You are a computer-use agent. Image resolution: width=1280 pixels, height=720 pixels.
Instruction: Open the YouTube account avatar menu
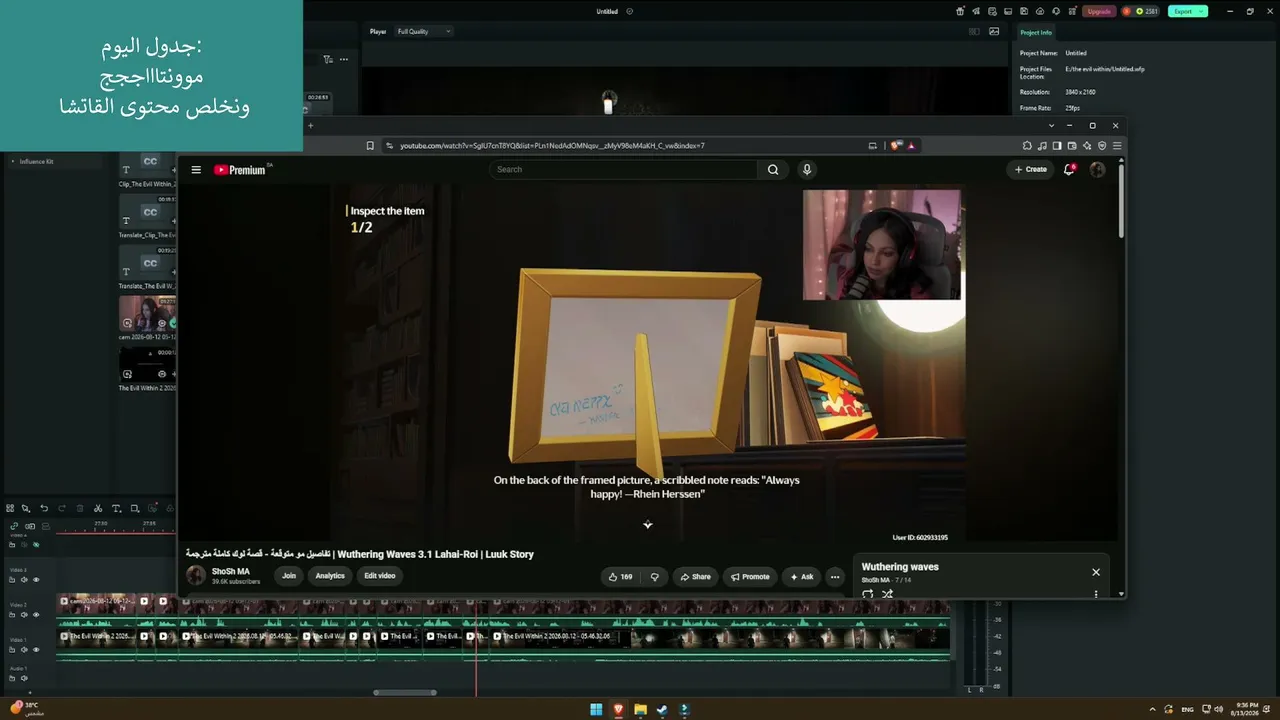[x=1097, y=170]
